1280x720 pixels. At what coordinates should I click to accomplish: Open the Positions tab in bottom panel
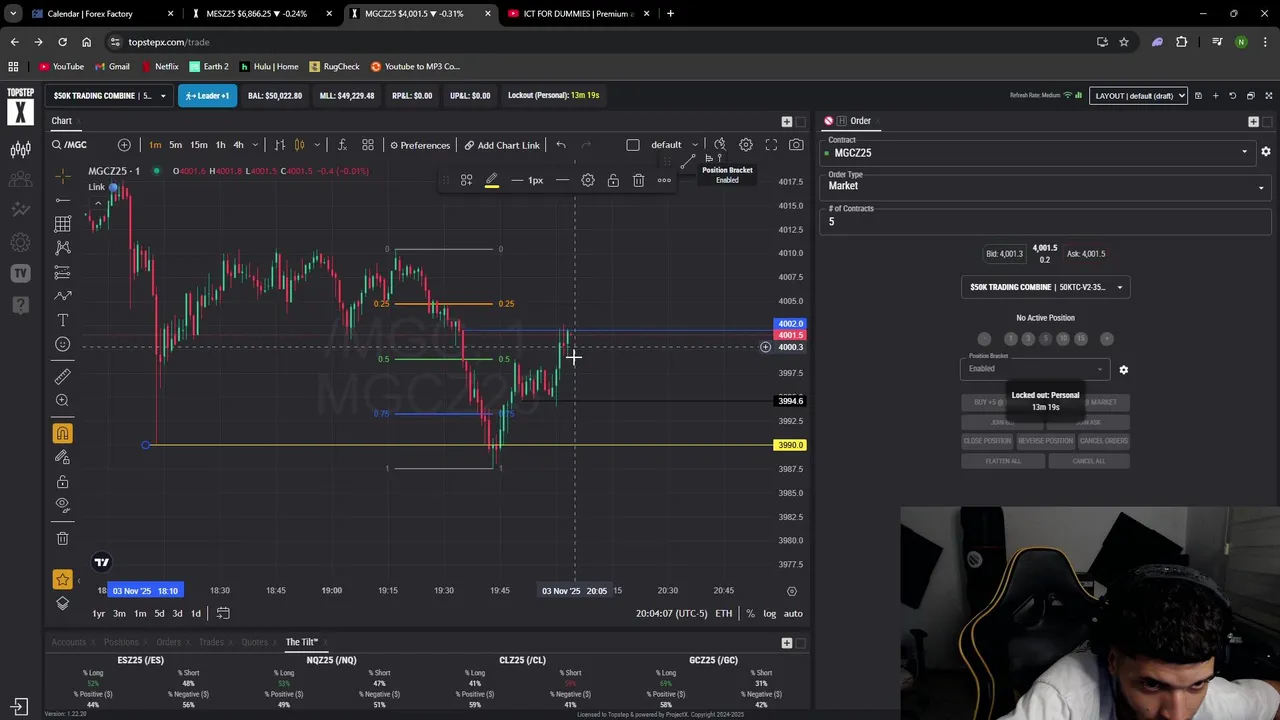pyautogui.click(x=121, y=642)
